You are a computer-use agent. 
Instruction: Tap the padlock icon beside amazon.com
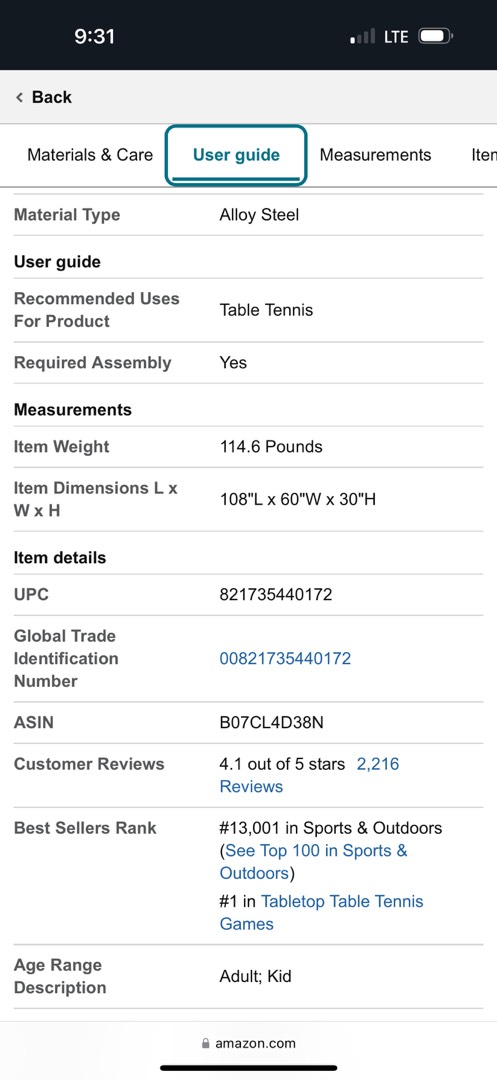pos(205,1043)
